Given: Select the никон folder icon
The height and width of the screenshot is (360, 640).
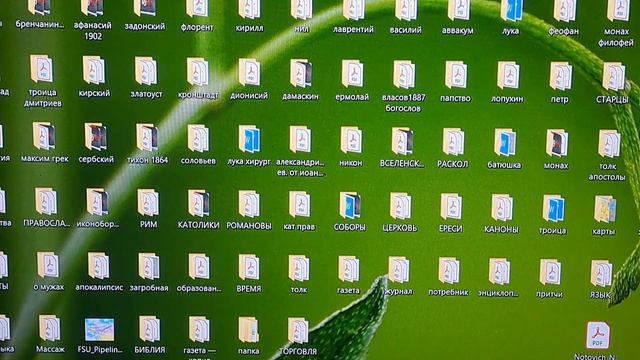Looking at the screenshot, I should [351, 141].
